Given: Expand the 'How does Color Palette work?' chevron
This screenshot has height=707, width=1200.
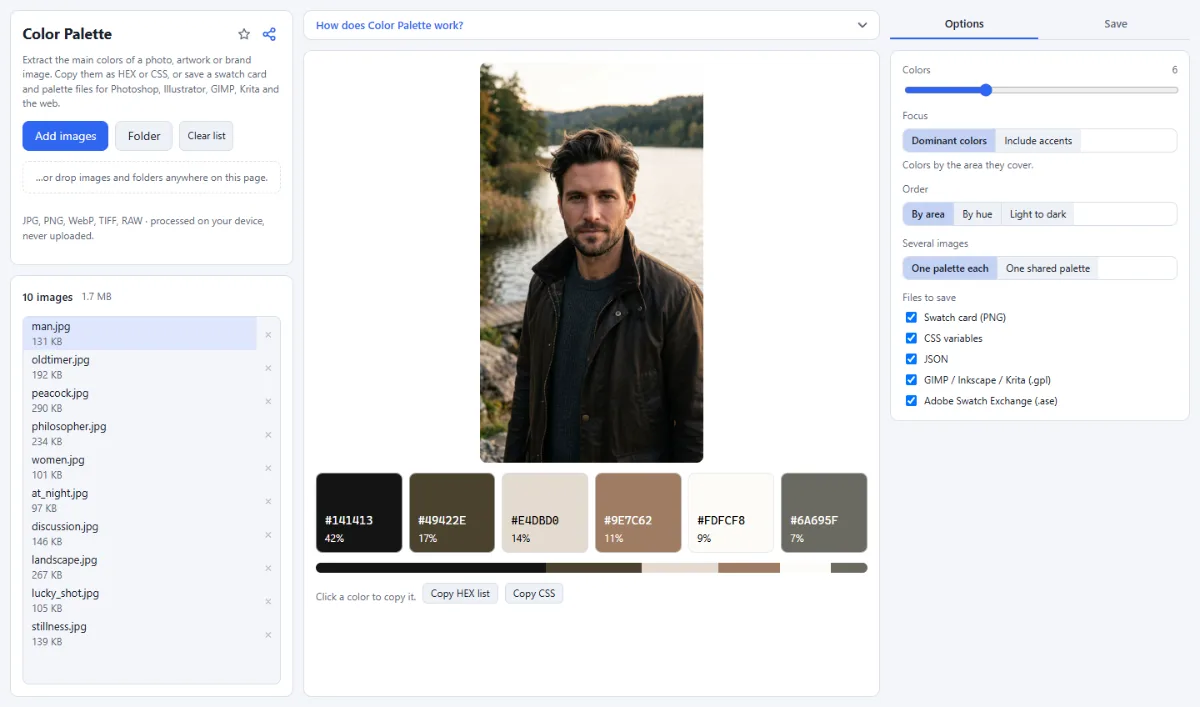Looking at the screenshot, I should (x=862, y=25).
